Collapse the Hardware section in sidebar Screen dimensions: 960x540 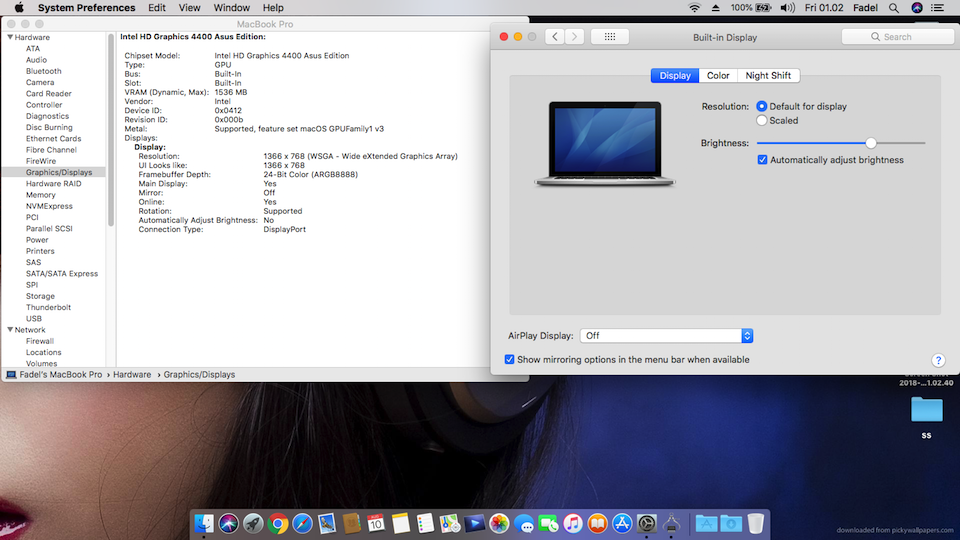(10, 37)
